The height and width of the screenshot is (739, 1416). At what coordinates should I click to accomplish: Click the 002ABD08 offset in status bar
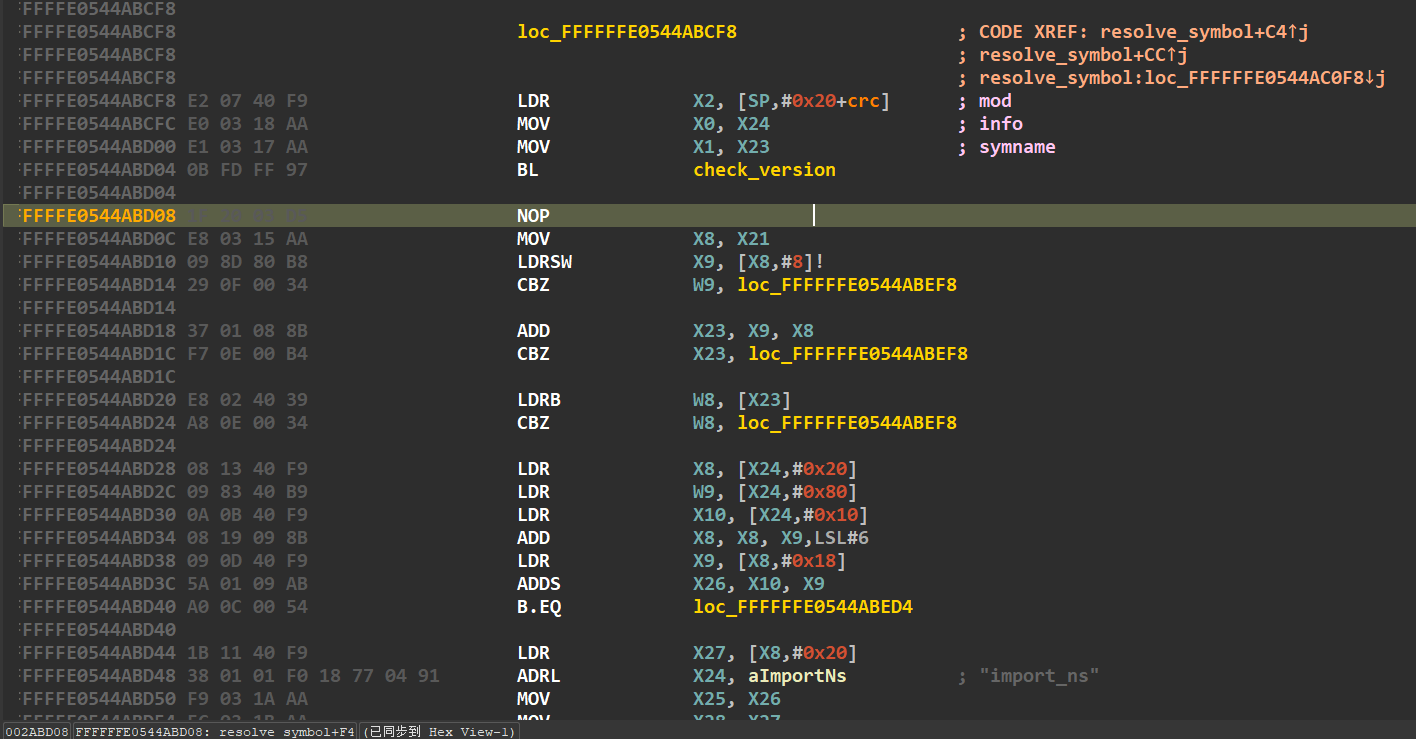point(36,731)
